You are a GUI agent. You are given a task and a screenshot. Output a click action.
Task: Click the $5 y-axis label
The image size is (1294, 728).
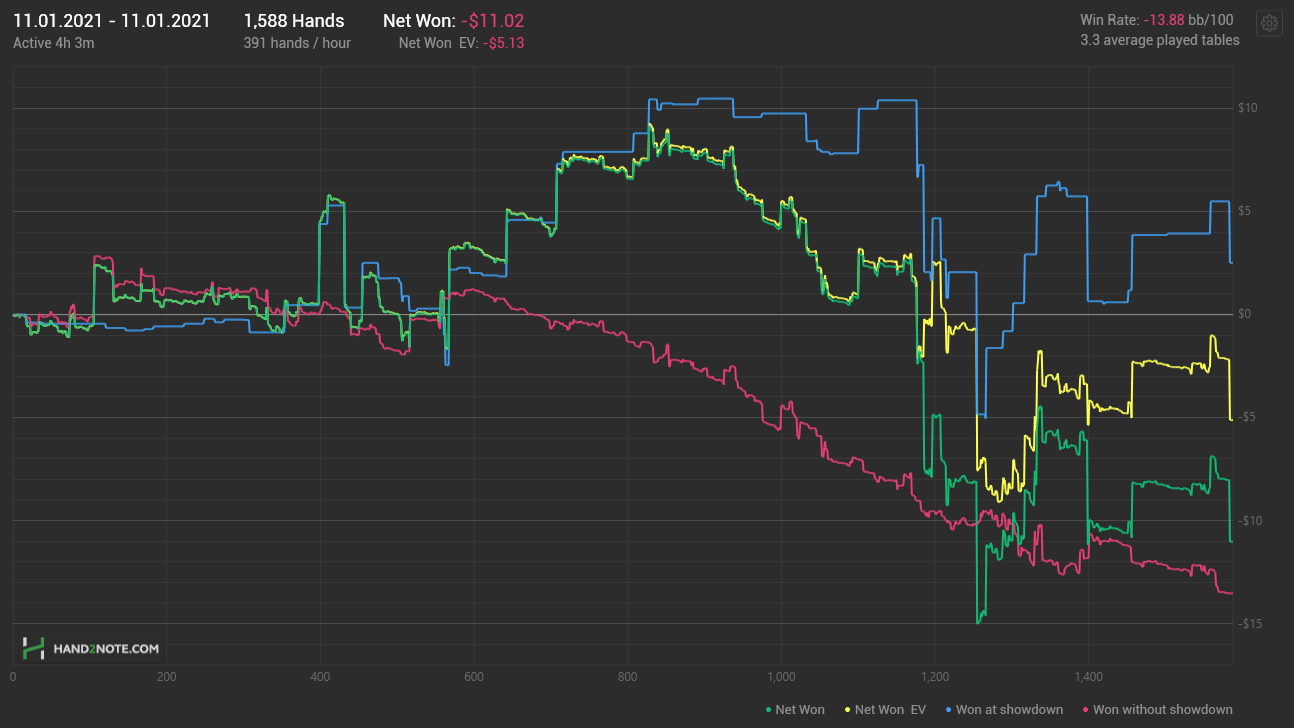pos(1246,211)
